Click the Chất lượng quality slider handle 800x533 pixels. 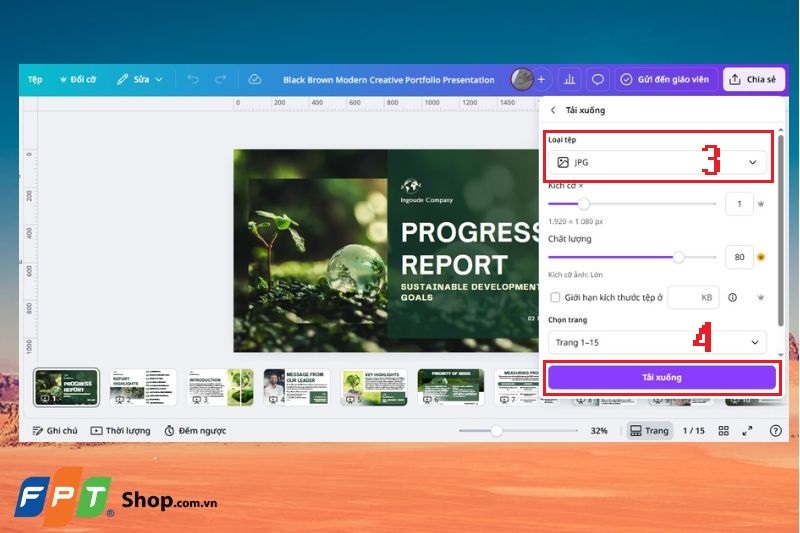point(678,257)
